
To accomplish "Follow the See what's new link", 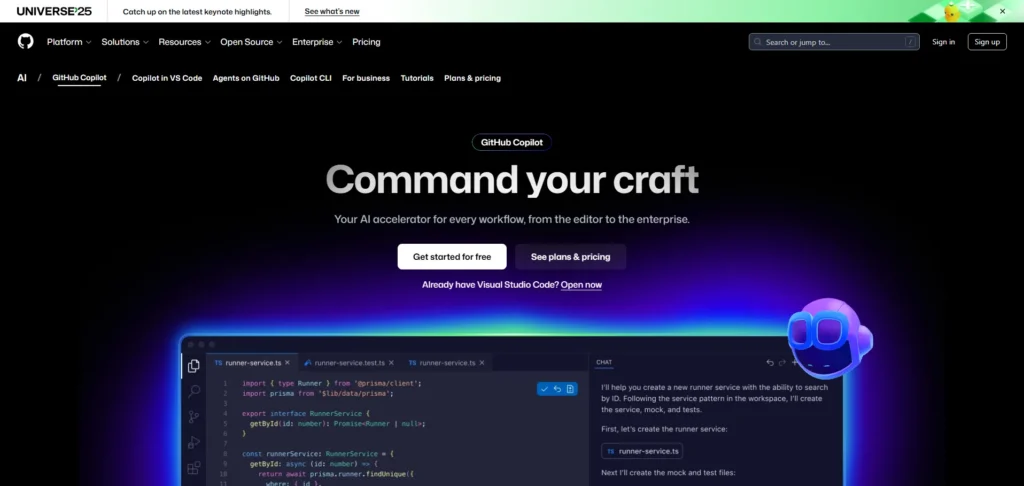I will [332, 11].
